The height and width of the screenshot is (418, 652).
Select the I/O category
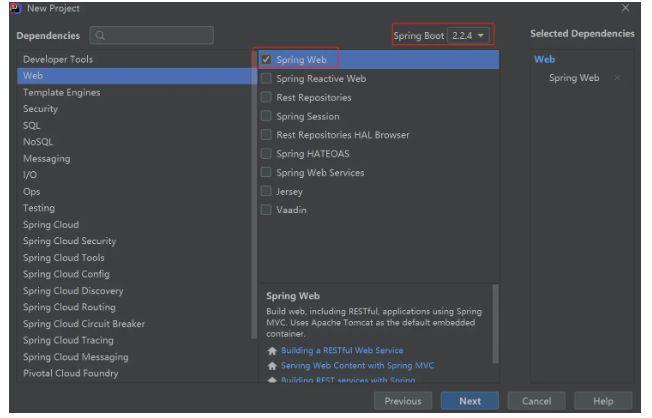point(134,175)
